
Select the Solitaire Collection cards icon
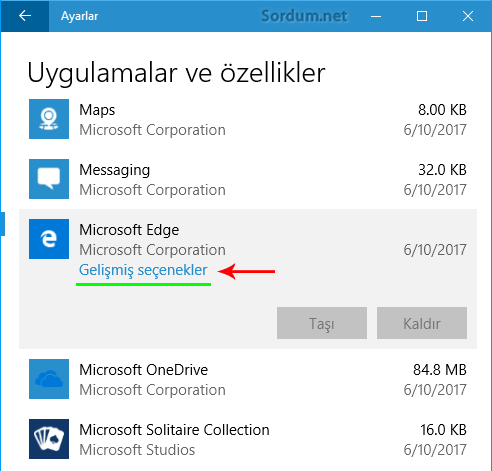[49, 439]
